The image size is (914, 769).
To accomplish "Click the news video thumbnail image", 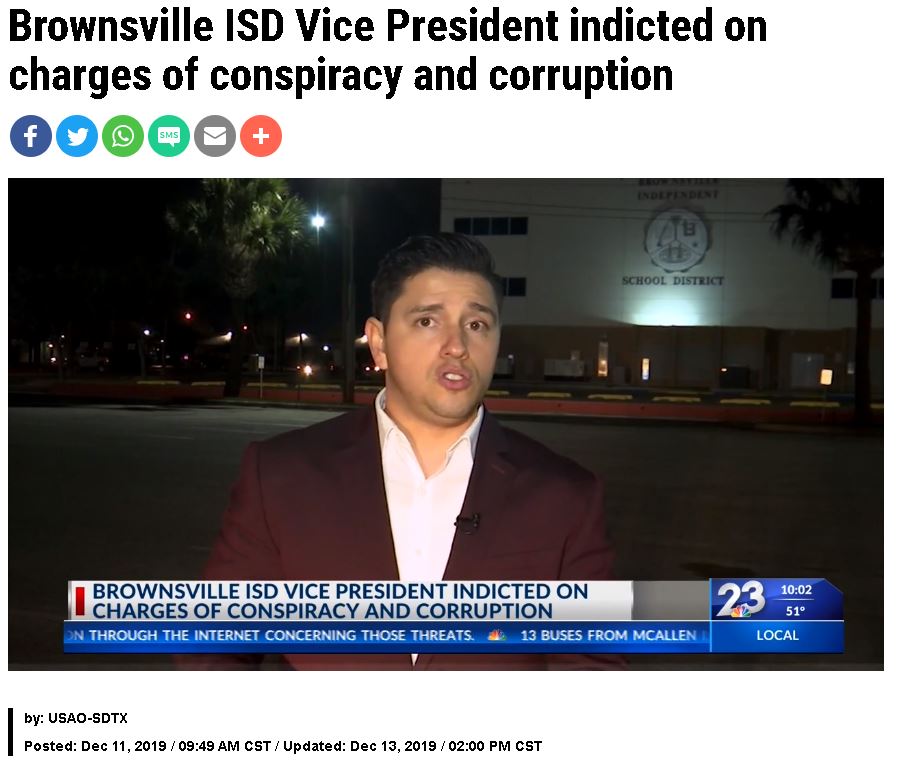I will pos(446,424).
